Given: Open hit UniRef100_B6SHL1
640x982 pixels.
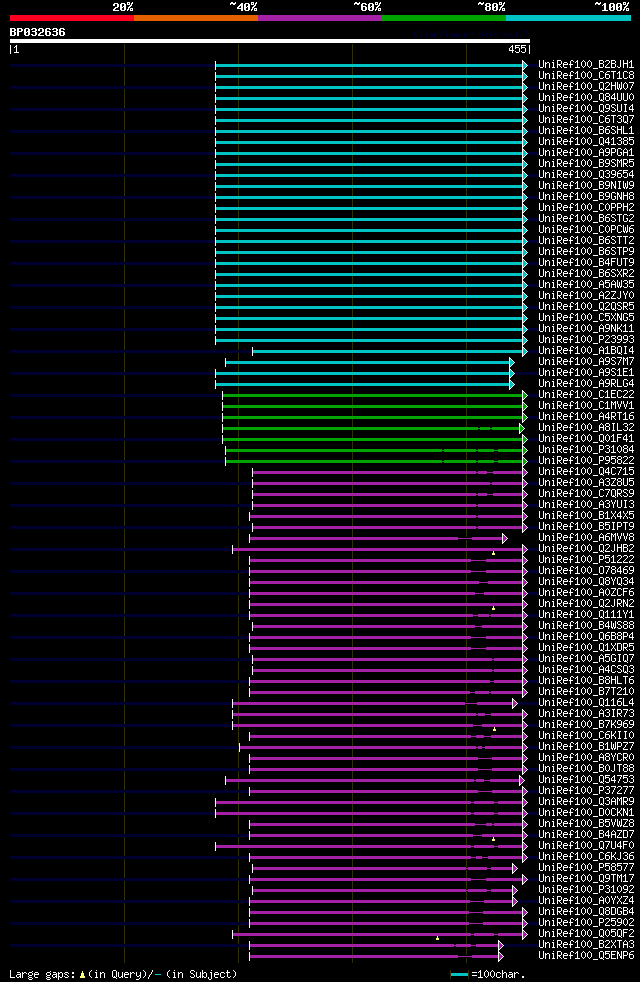Looking at the screenshot, I should click(x=586, y=130).
